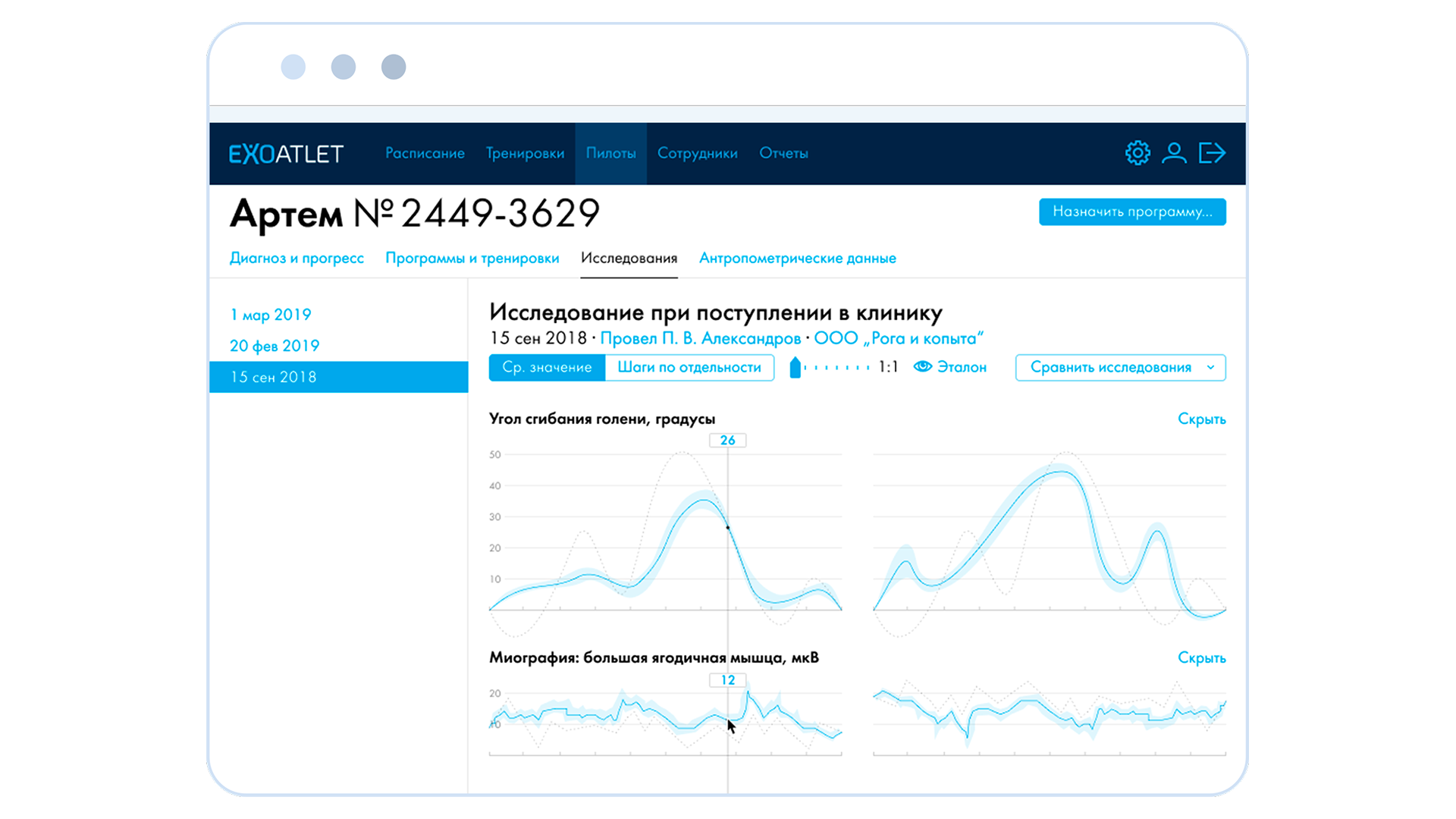1456x819 pixels.
Task: Click the 26 value marker on chart
Action: pos(727,441)
